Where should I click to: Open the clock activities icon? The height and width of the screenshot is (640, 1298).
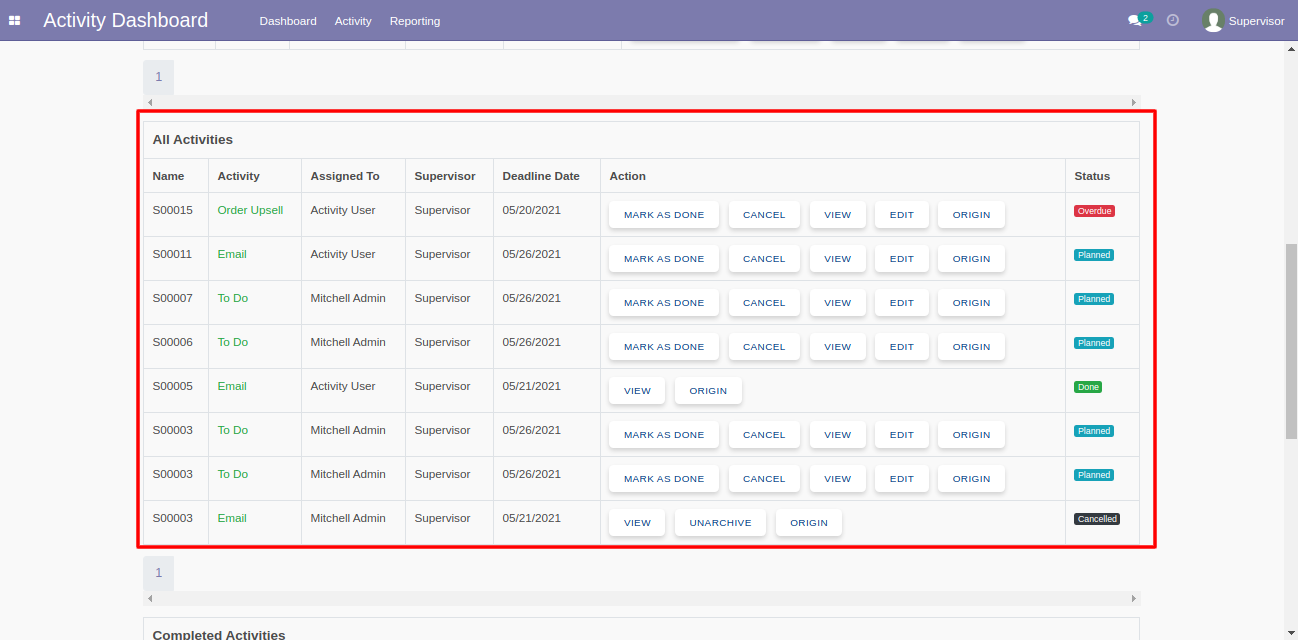[1173, 20]
